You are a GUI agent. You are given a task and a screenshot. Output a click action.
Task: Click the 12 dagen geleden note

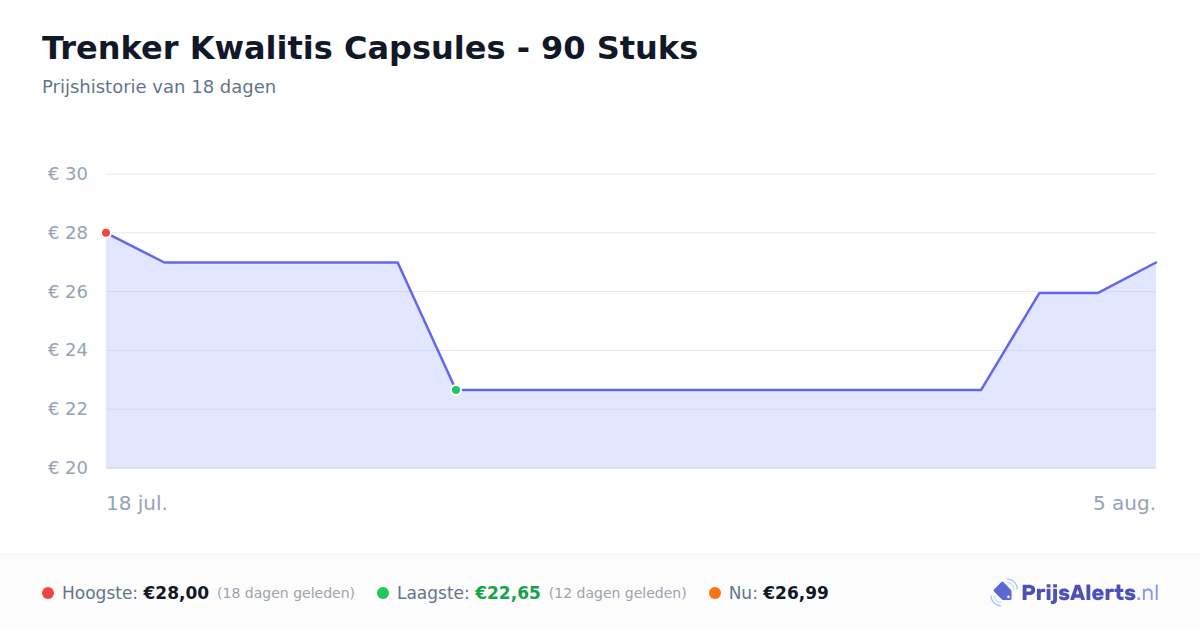(618, 593)
